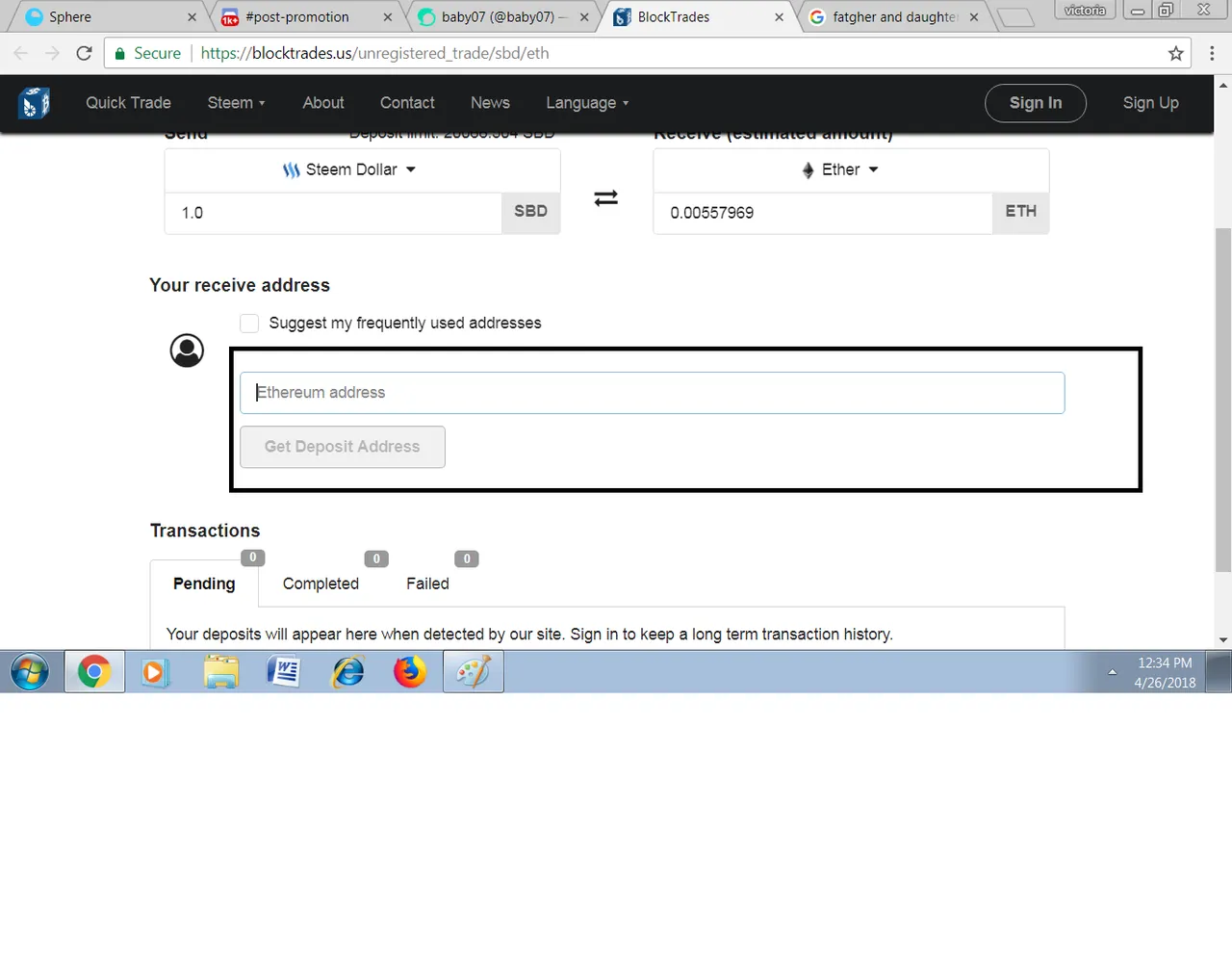Reload the page with the refresh icon
Viewport: 1232px width, 960px height.
pyautogui.click(x=85, y=53)
